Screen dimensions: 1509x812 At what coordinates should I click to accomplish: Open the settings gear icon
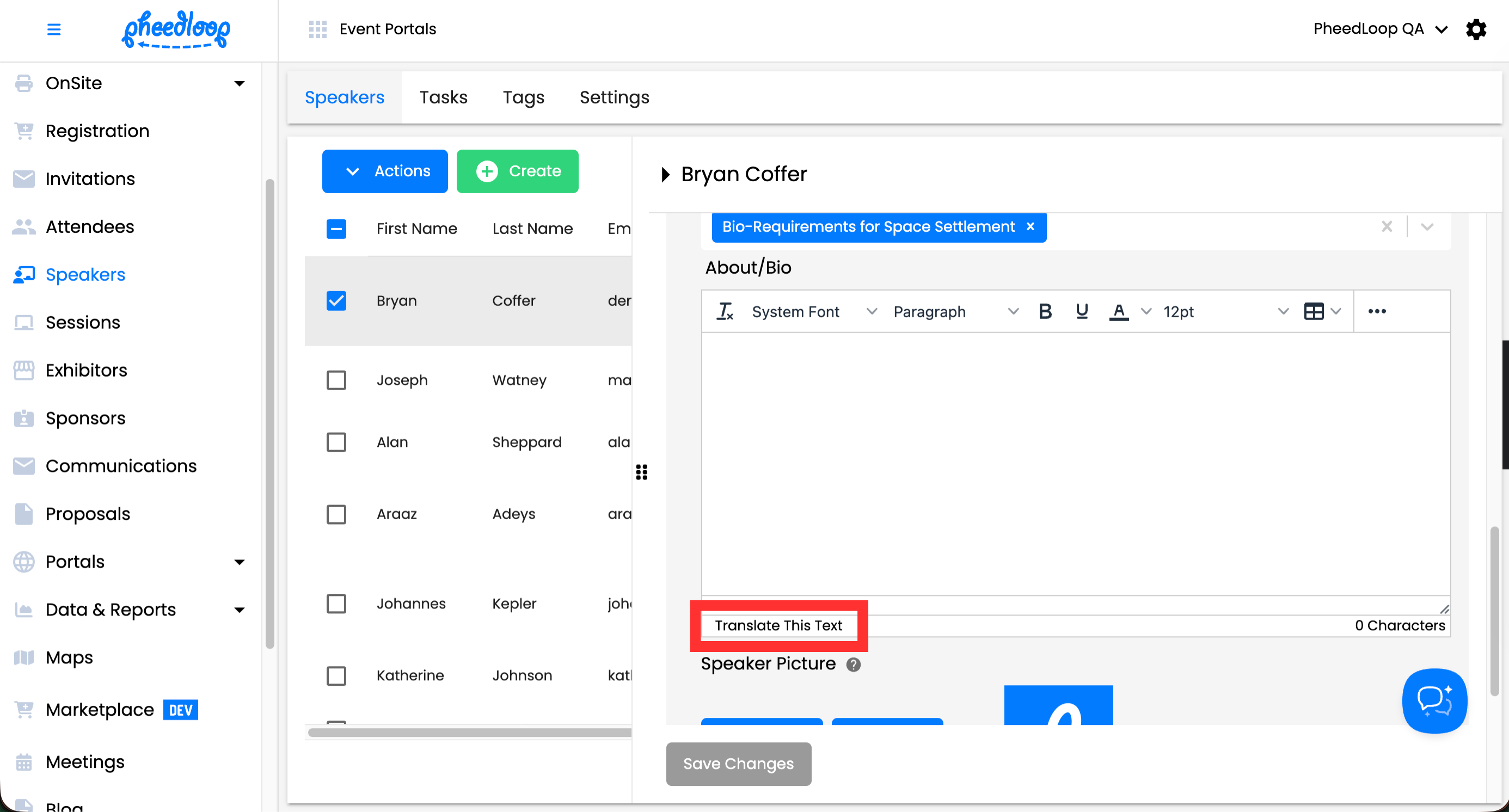coord(1476,29)
